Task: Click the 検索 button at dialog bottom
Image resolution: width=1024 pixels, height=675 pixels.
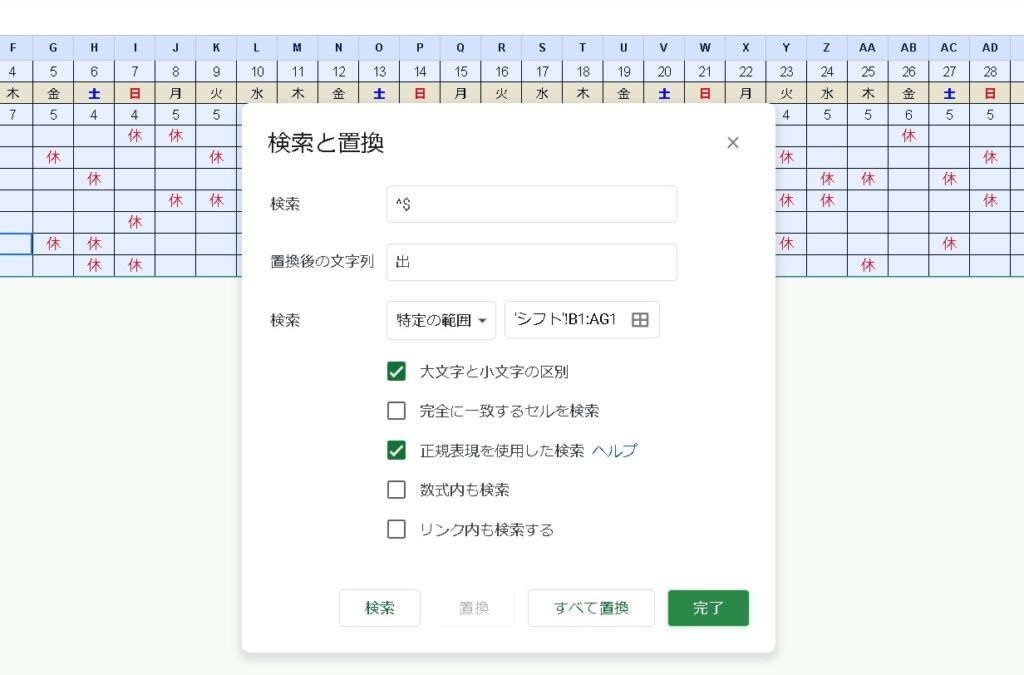Action: 379,608
